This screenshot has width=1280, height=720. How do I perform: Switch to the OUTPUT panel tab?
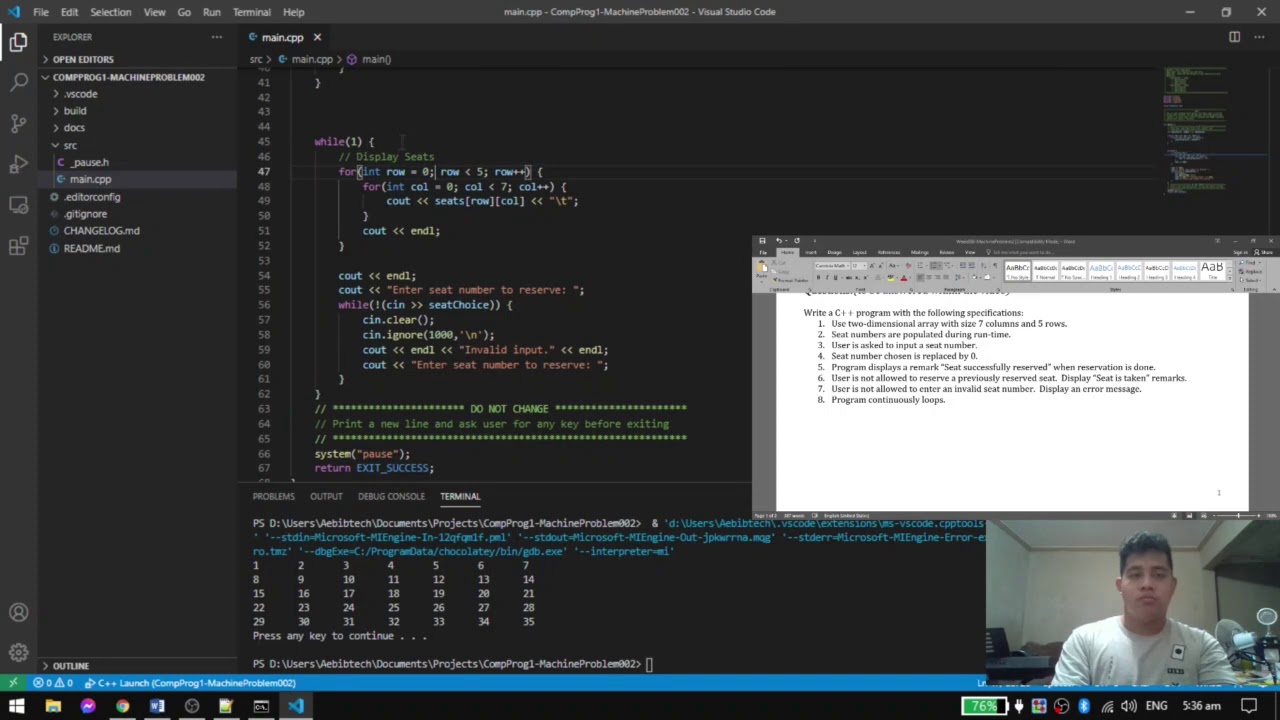[x=326, y=496]
